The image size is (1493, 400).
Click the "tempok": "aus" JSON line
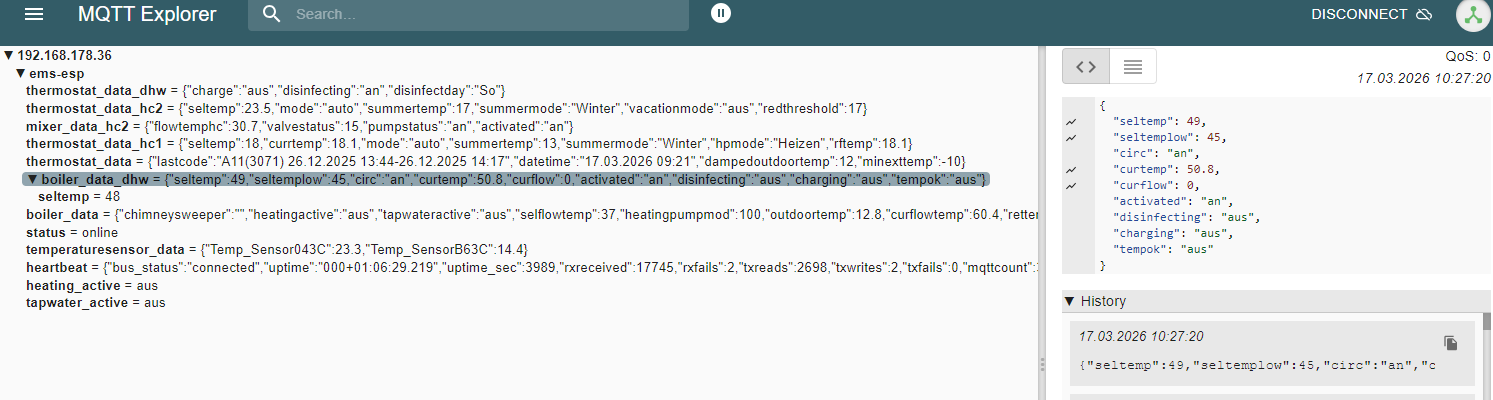point(1165,250)
